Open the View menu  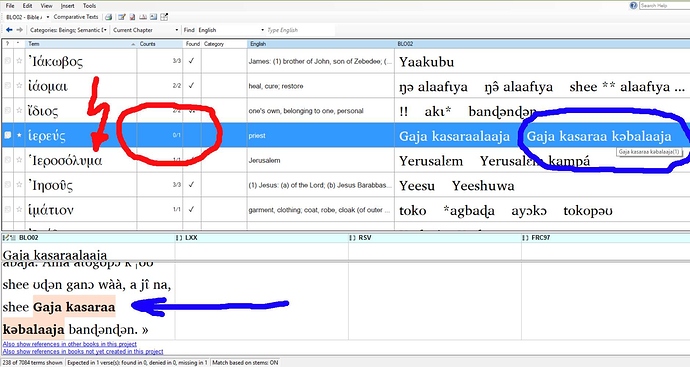46,6
